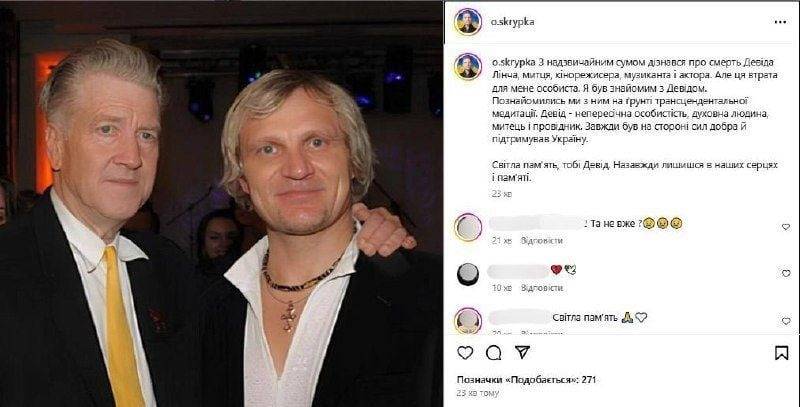This screenshot has height=407, width=800.
Task: Reply to the comment posted 10 хв ago
Action: click(541, 288)
